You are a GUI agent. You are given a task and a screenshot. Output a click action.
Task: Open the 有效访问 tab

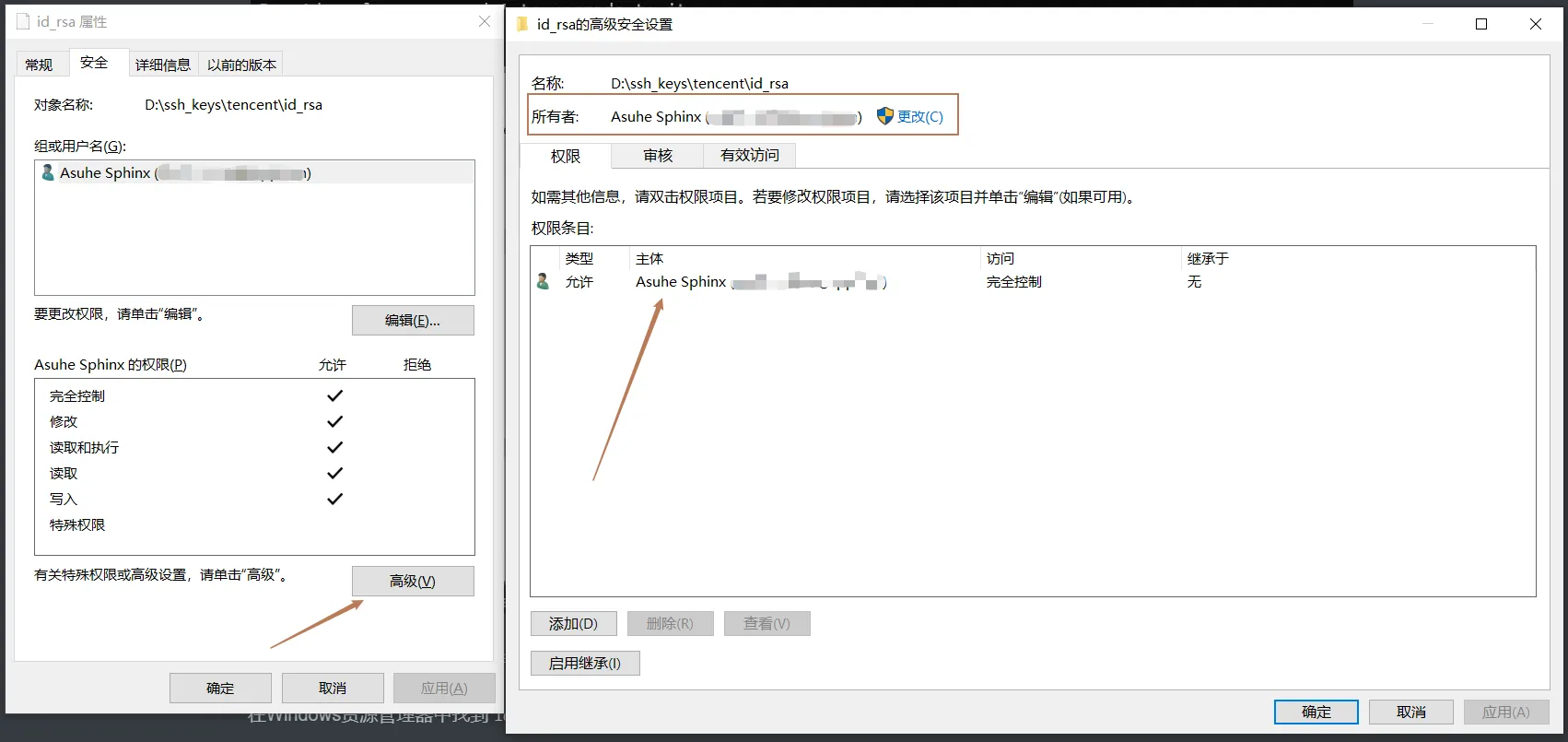[750, 156]
